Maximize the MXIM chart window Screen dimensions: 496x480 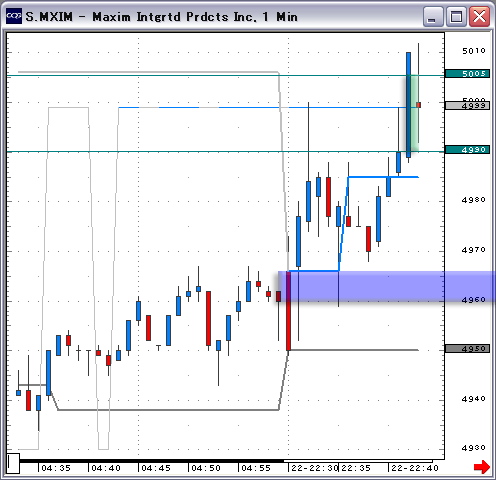456,17
